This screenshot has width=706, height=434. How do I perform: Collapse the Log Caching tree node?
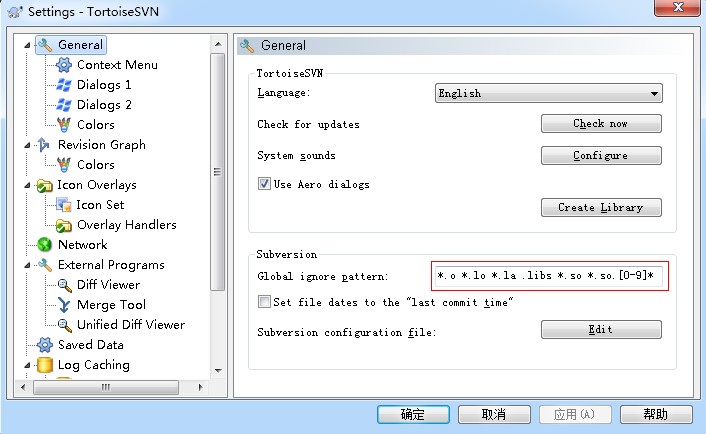[x=27, y=365]
